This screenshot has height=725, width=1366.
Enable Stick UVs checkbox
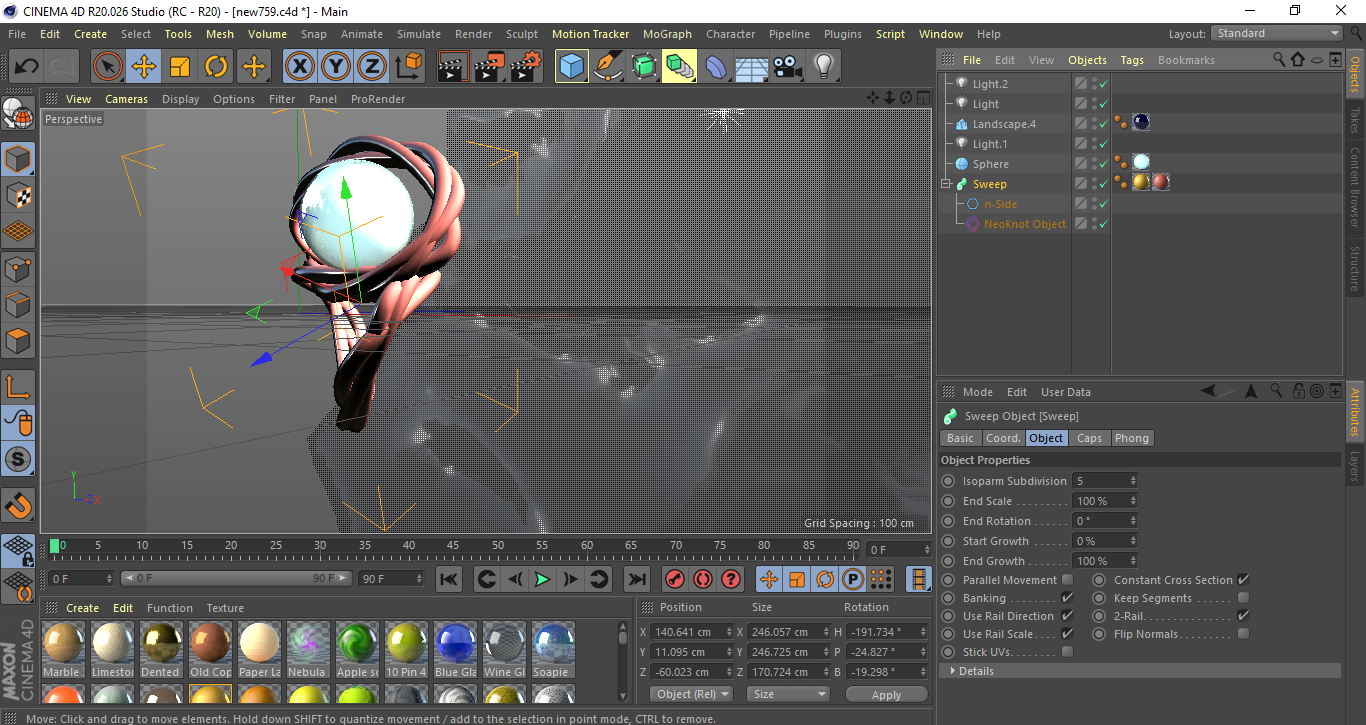1067,652
